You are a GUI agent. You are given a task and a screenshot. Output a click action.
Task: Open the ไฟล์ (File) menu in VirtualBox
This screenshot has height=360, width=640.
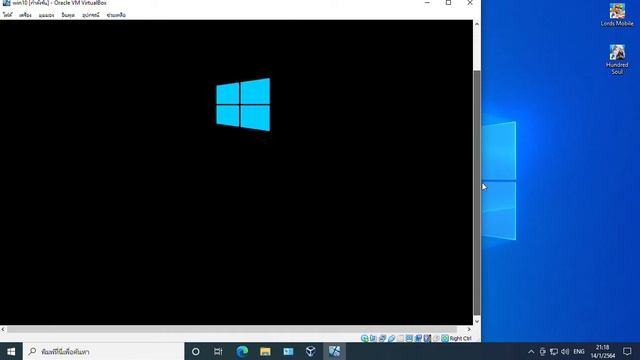8,15
